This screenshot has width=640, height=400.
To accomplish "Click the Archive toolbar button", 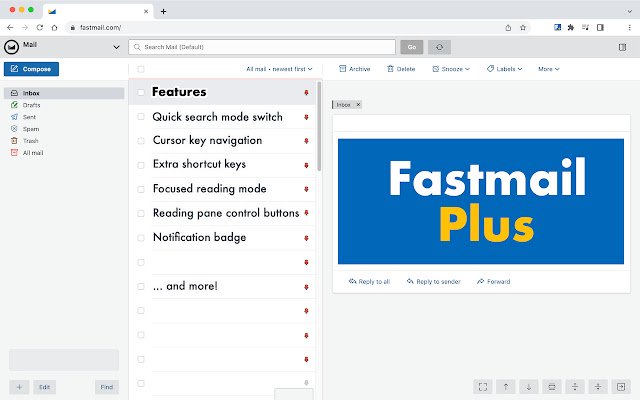I will pyautogui.click(x=355, y=69).
